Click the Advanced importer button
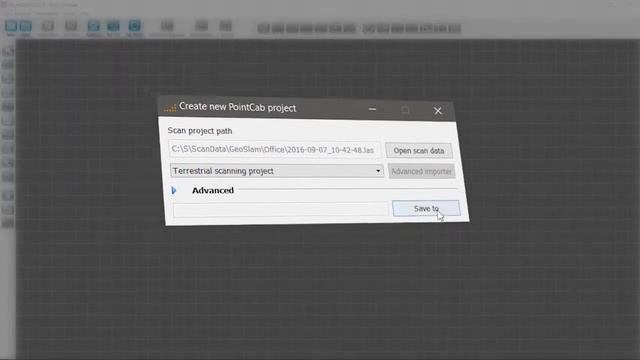 click(421, 171)
